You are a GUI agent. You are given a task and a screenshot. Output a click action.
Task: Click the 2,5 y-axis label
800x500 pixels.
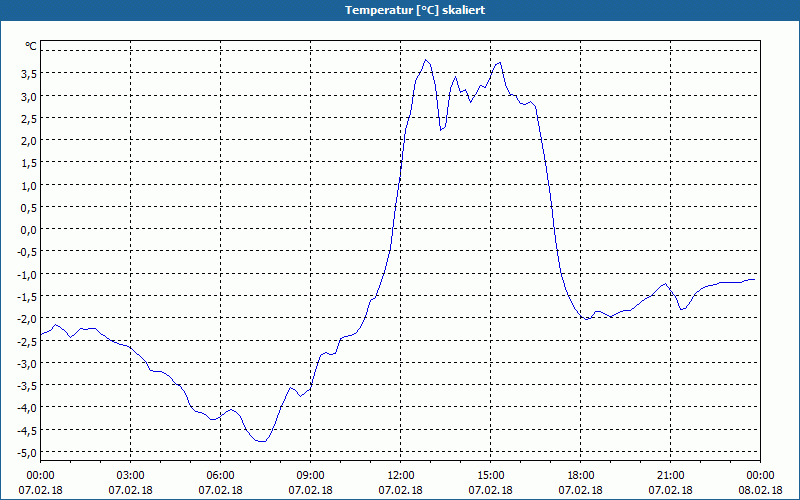pyautogui.click(x=30, y=118)
